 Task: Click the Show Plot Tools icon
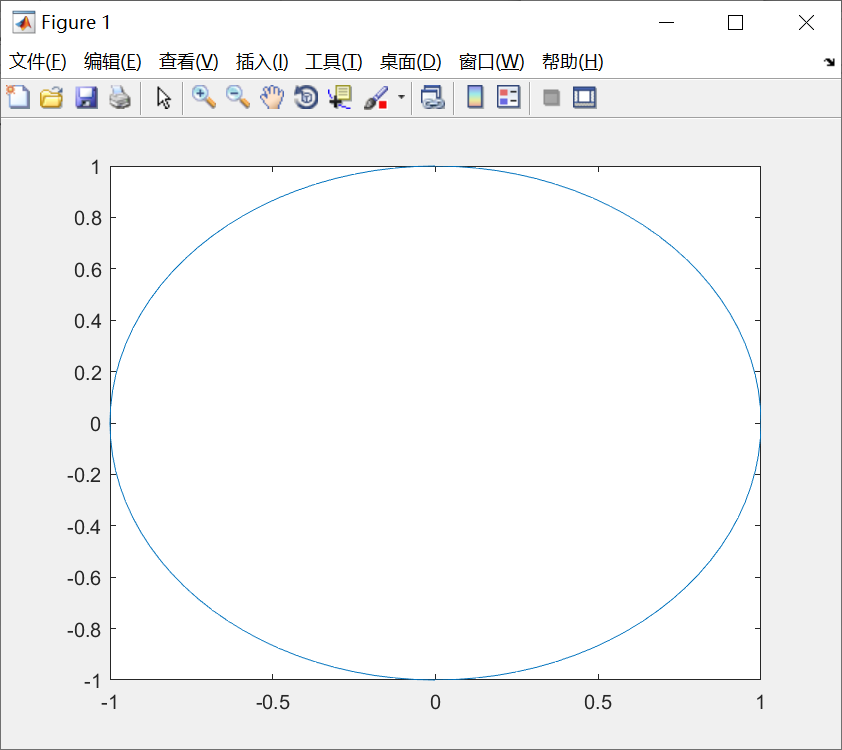(x=584, y=98)
